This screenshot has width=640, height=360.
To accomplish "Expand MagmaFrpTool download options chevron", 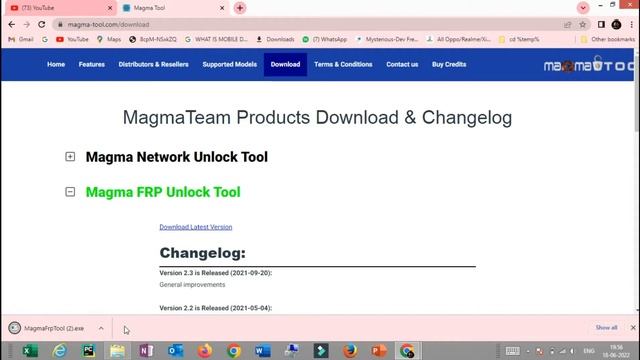I will pos(101,328).
